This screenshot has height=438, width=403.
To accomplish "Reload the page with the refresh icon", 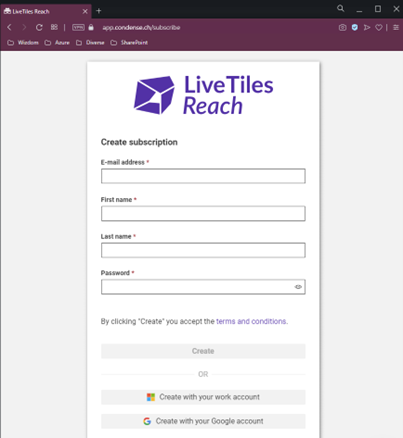I will click(x=39, y=27).
